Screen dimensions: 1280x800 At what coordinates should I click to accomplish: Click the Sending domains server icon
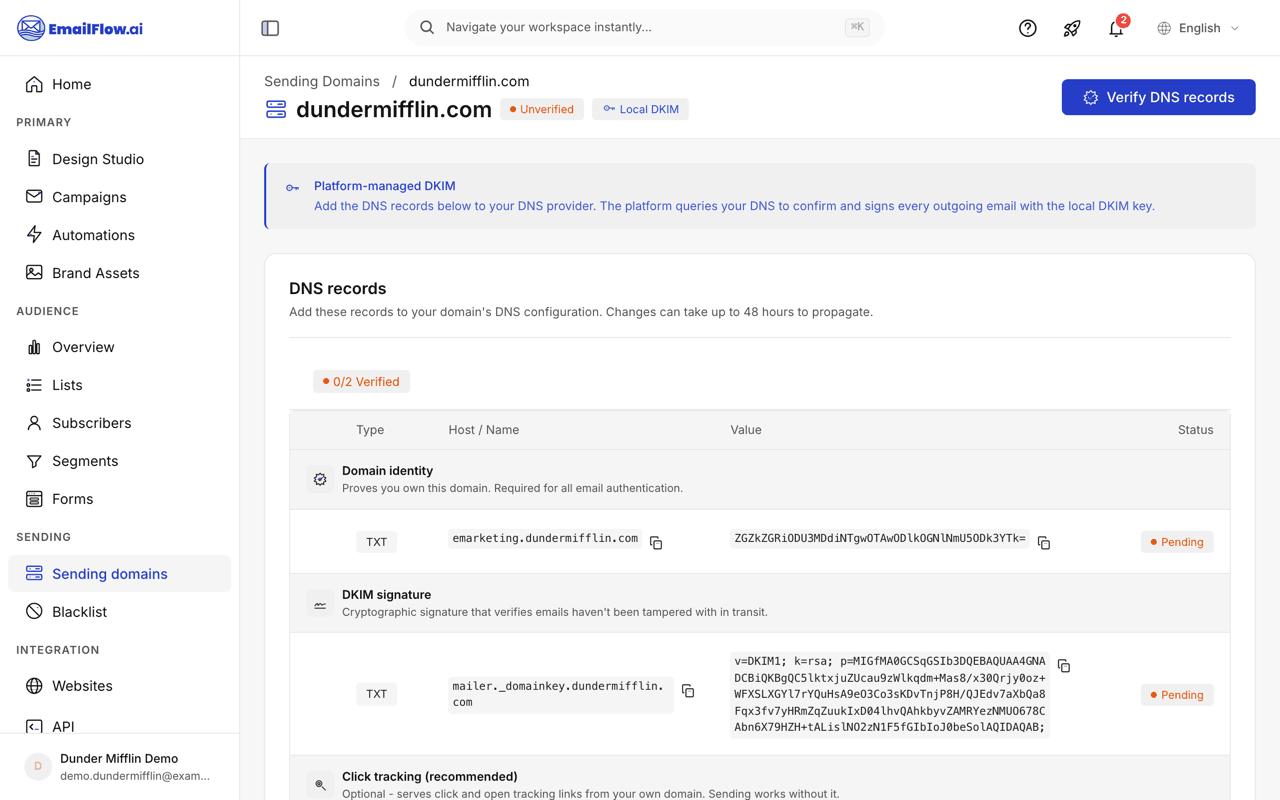(x=34, y=574)
